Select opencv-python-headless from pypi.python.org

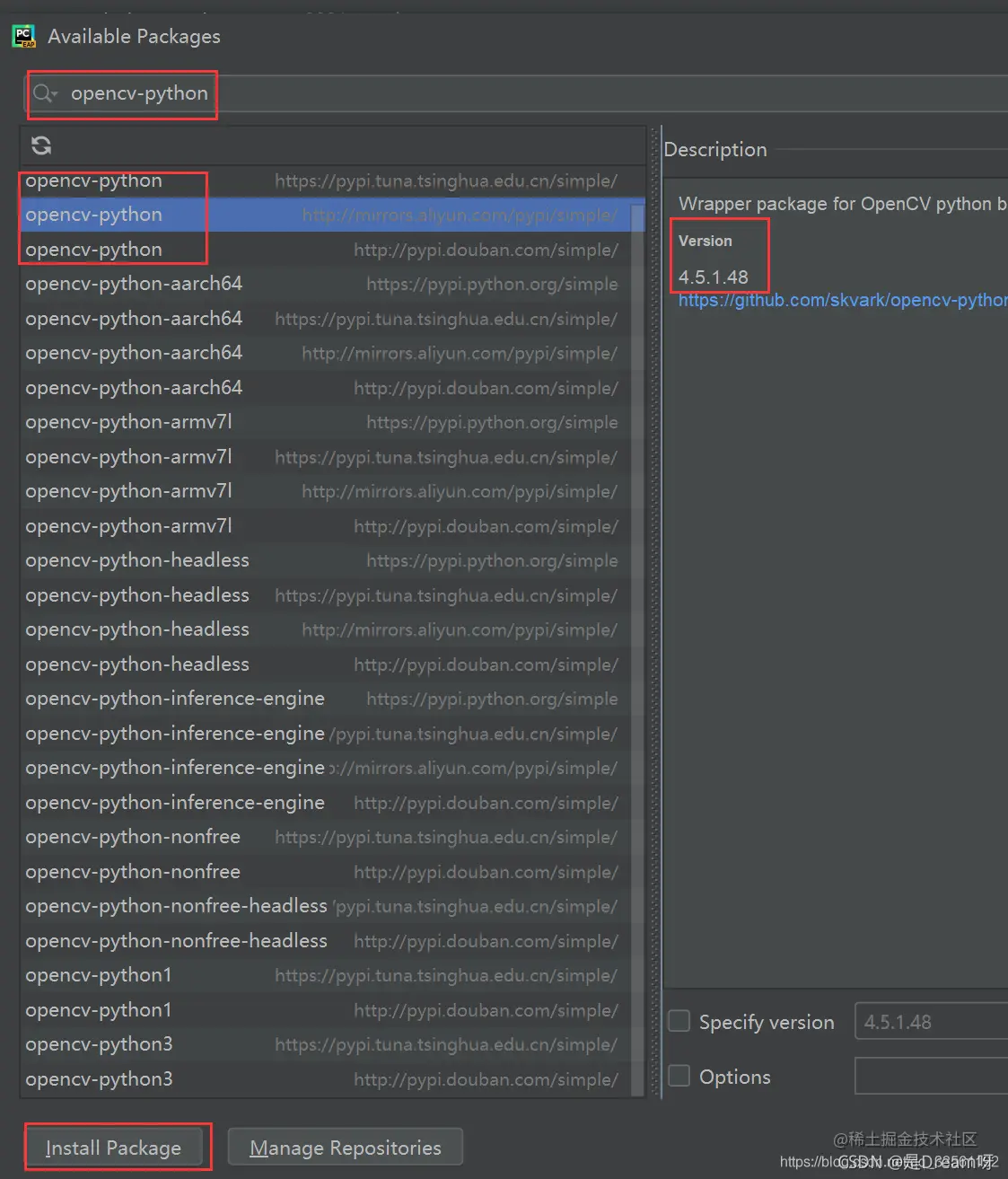325,560
